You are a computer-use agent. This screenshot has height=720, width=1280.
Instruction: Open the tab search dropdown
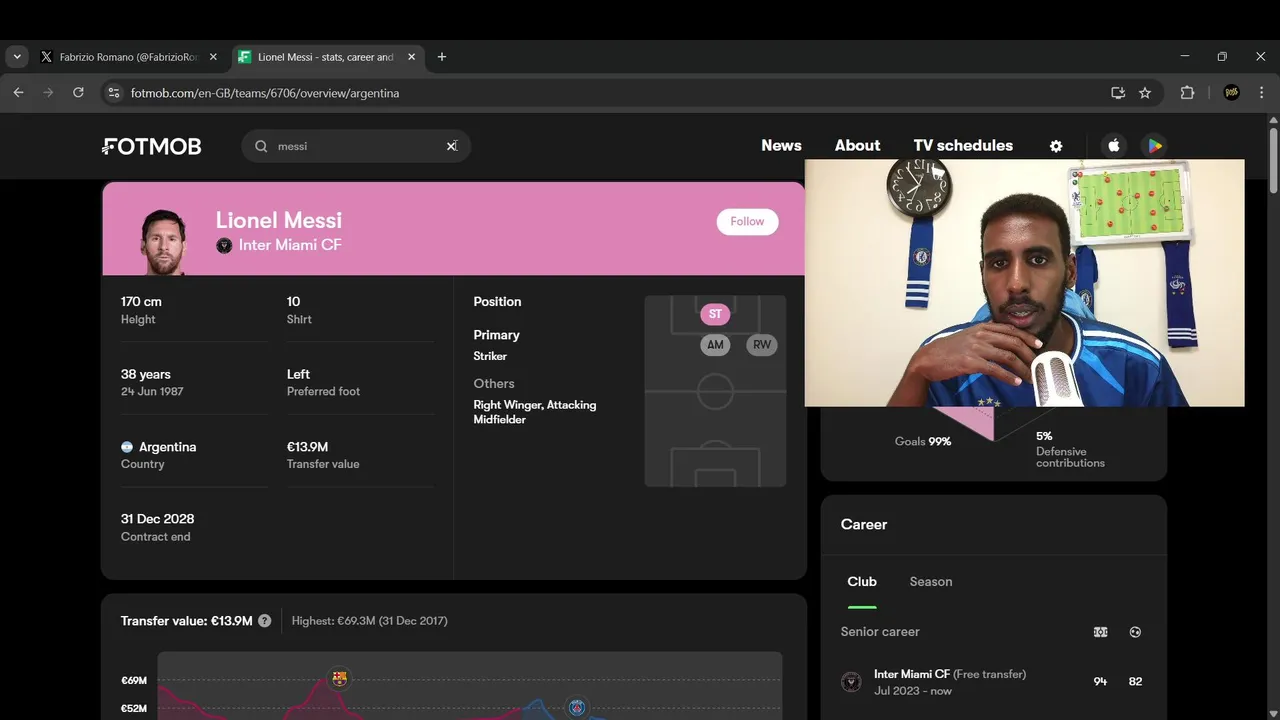coord(17,57)
